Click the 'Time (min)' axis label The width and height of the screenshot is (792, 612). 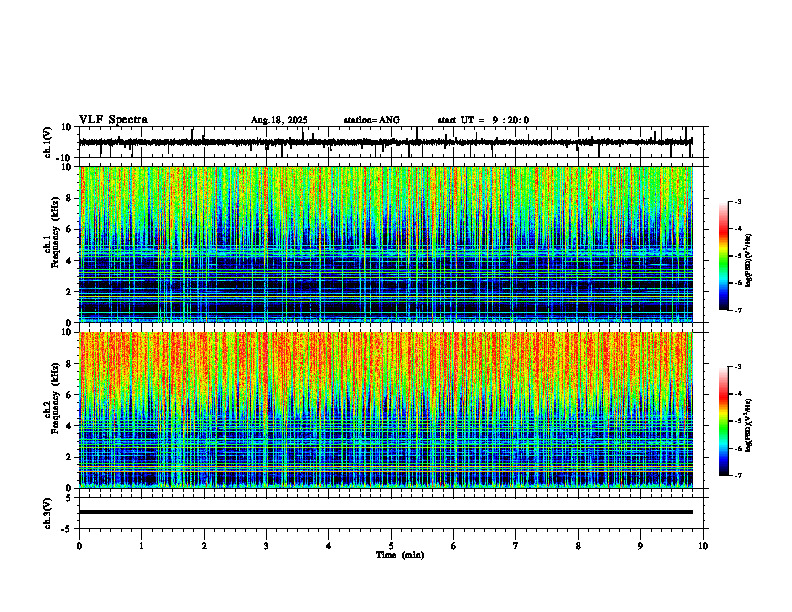pos(400,555)
